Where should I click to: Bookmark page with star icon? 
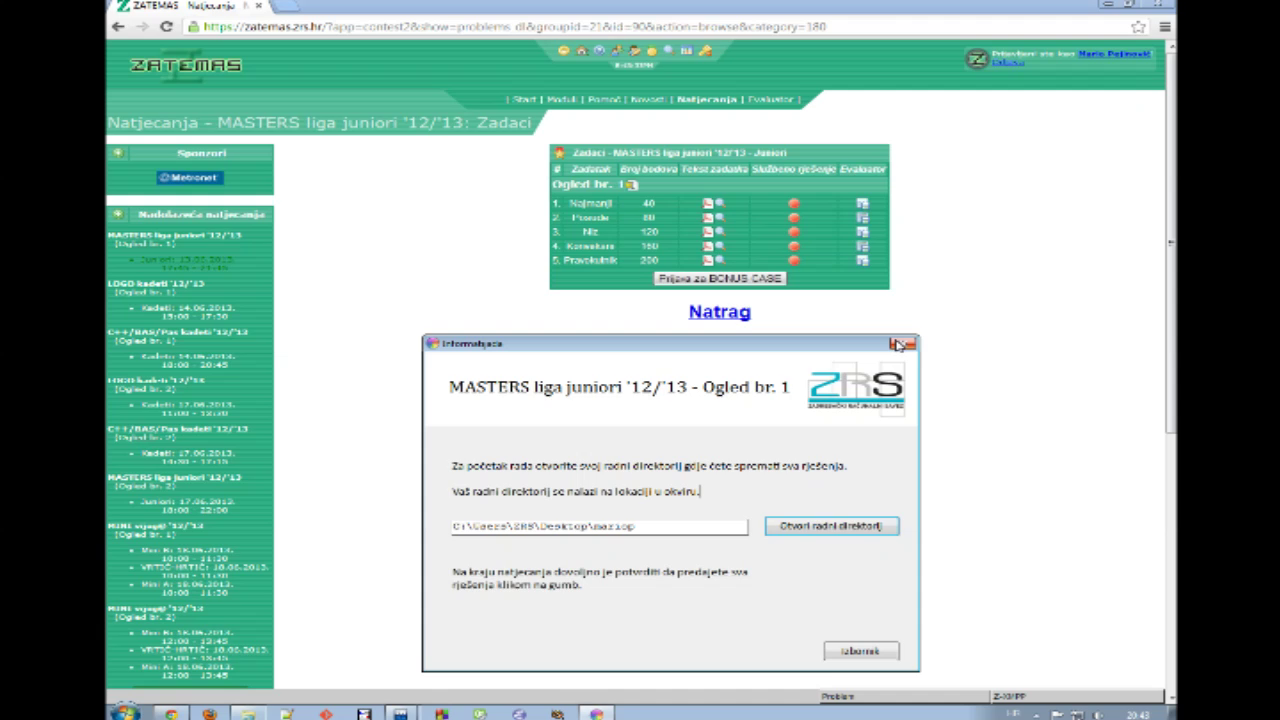point(1139,27)
